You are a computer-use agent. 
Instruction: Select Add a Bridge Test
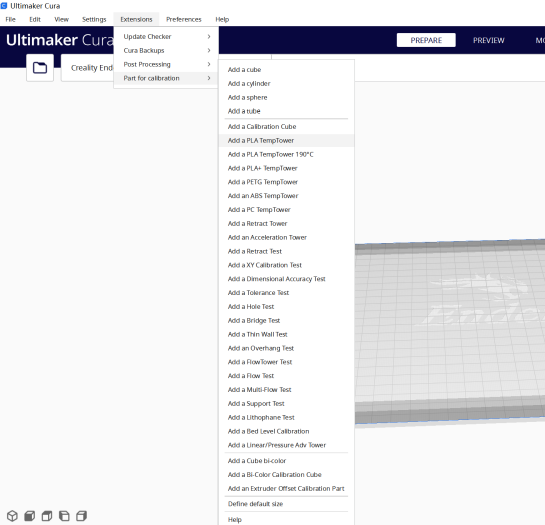[286, 321]
